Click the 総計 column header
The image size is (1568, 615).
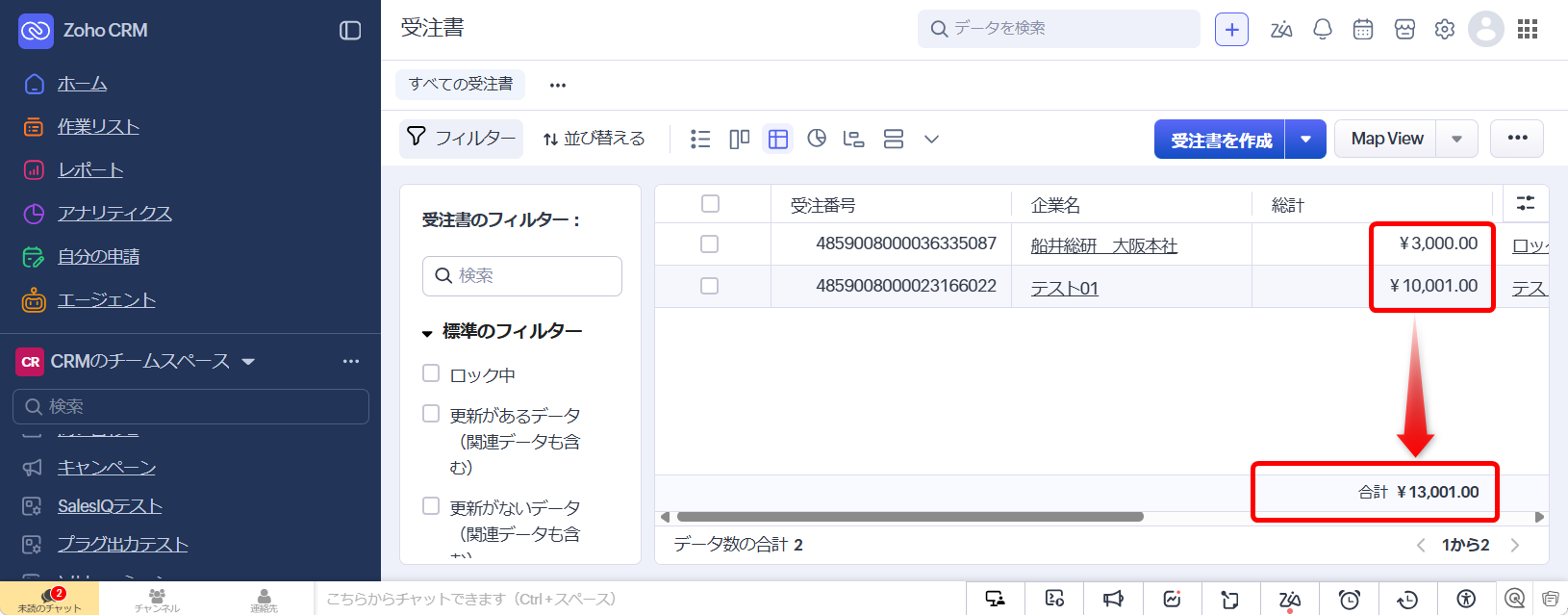(x=1287, y=205)
